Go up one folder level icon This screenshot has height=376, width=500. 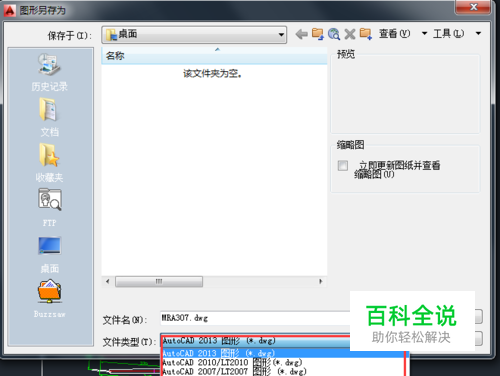[x=318, y=34]
